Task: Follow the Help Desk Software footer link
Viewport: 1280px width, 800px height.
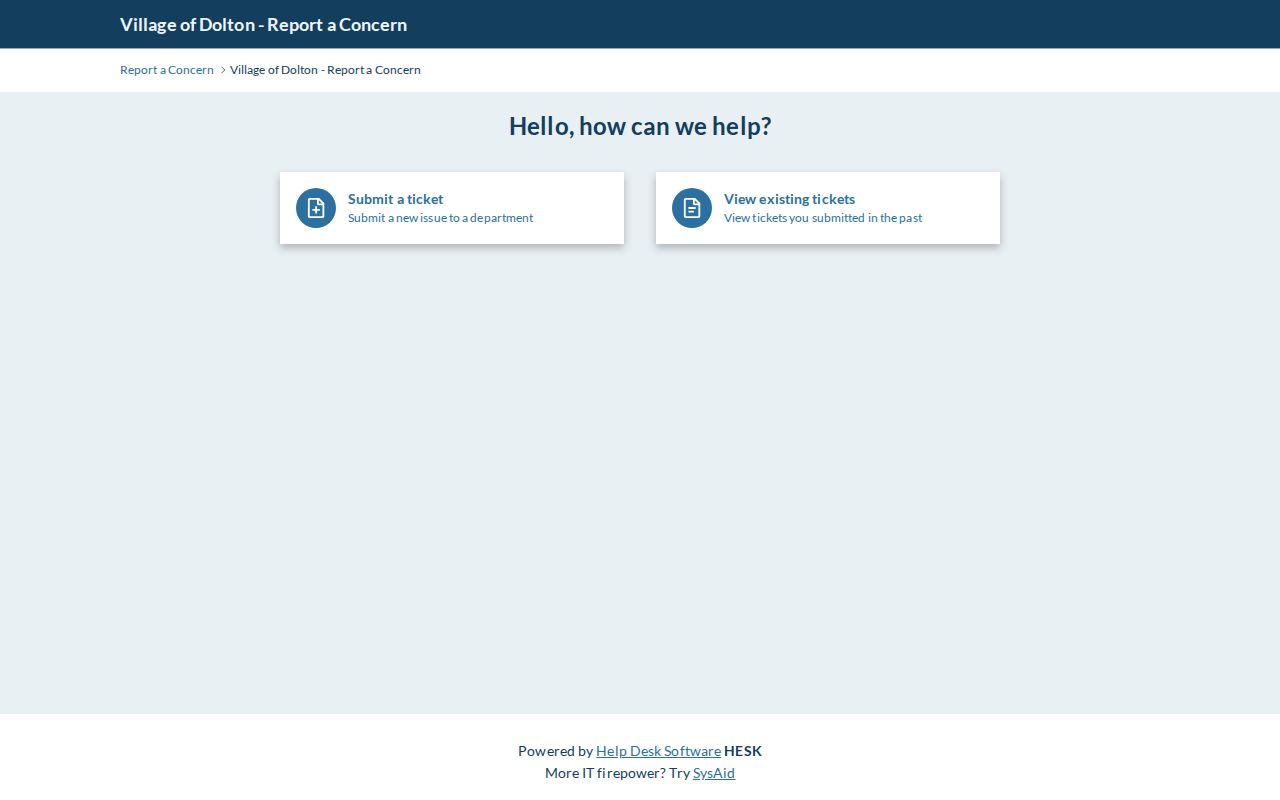Action: tap(658, 751)
